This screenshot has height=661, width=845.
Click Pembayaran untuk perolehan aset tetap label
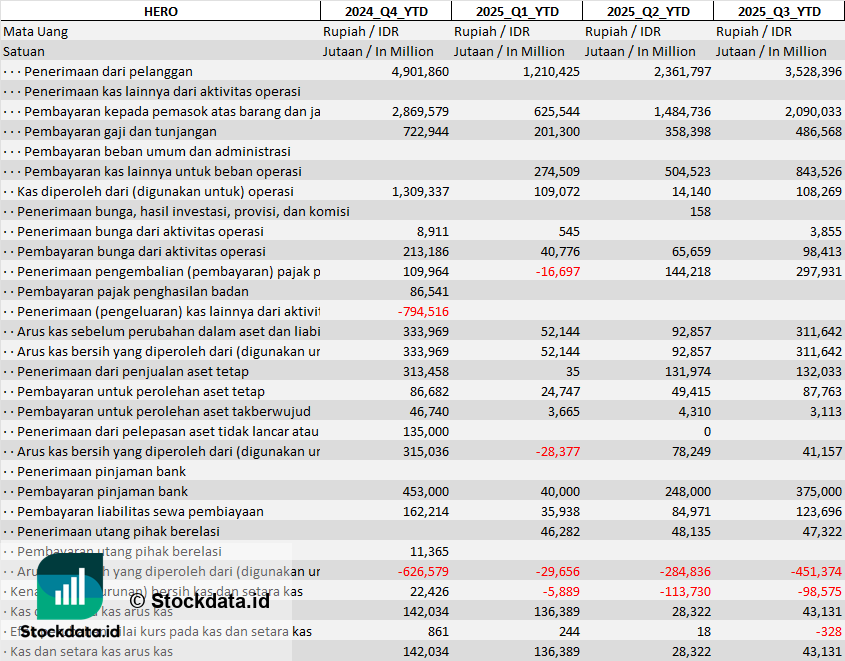(141, 392)
